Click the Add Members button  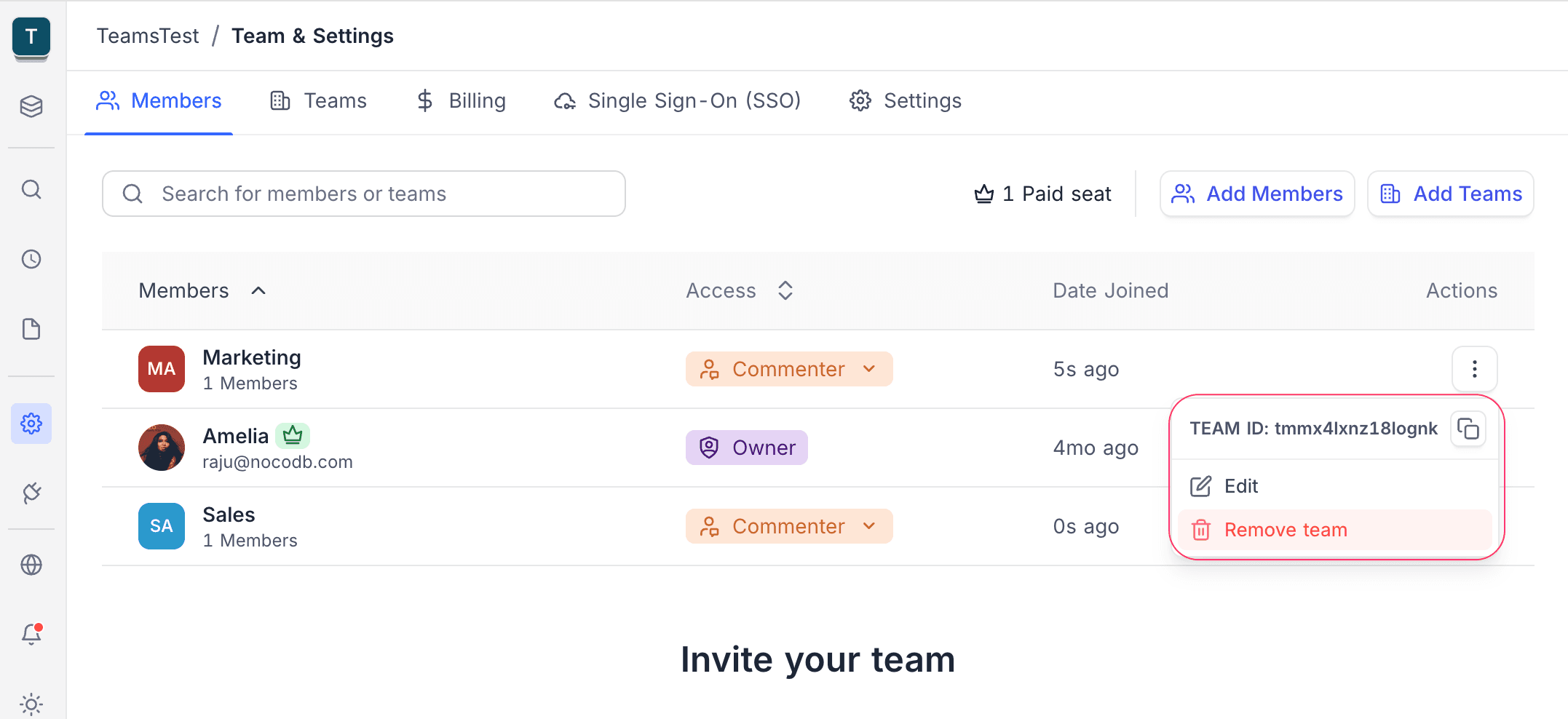coord(1256,194)
